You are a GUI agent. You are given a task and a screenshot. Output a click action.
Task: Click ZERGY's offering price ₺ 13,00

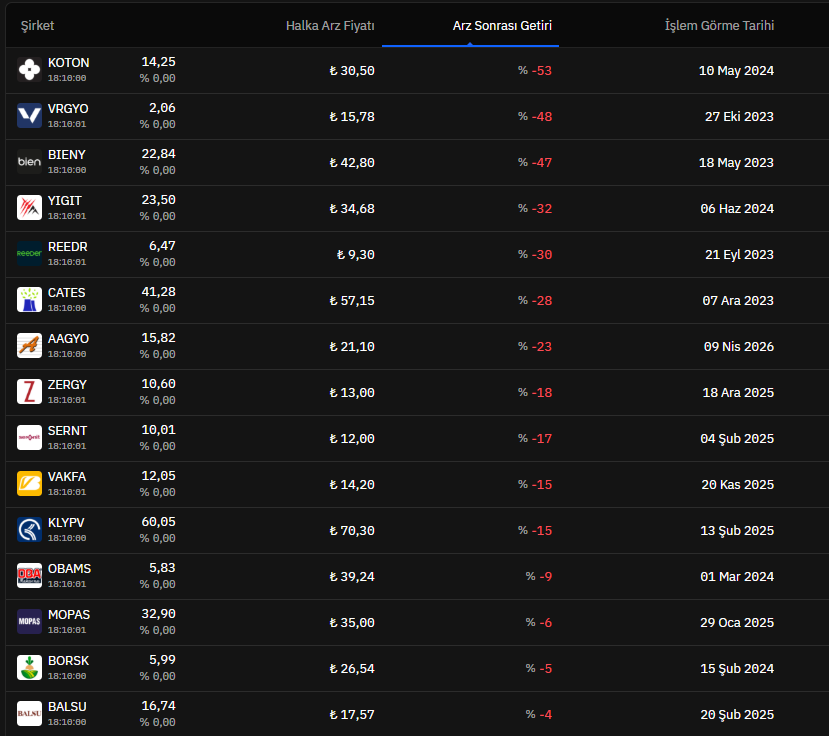coord(352,392)
